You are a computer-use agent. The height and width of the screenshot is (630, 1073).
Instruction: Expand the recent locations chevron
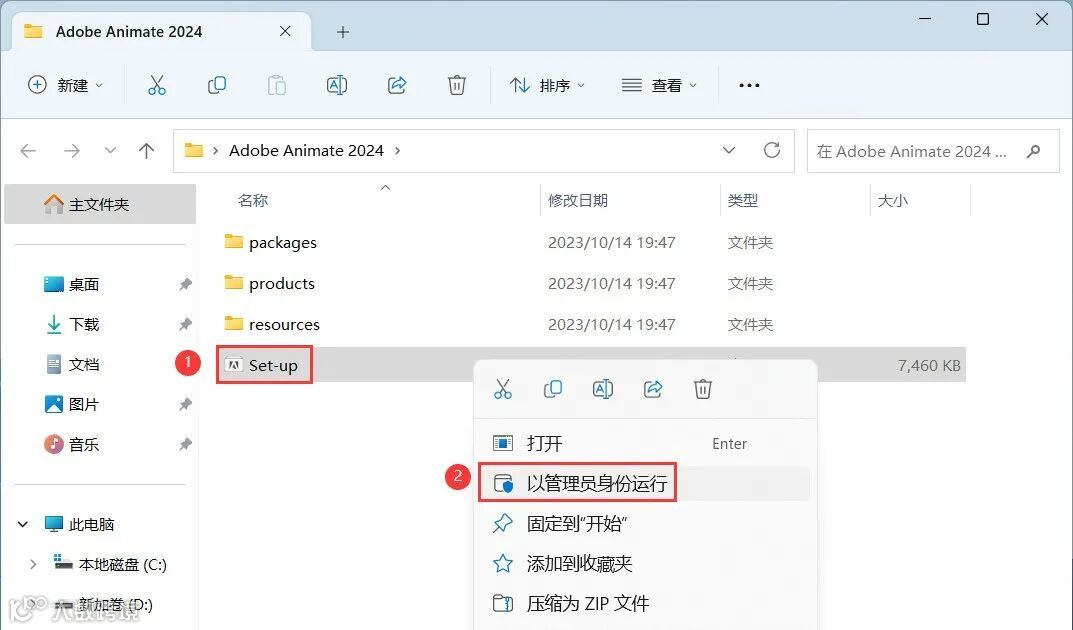pyautogui.click(x=110, y=150)
